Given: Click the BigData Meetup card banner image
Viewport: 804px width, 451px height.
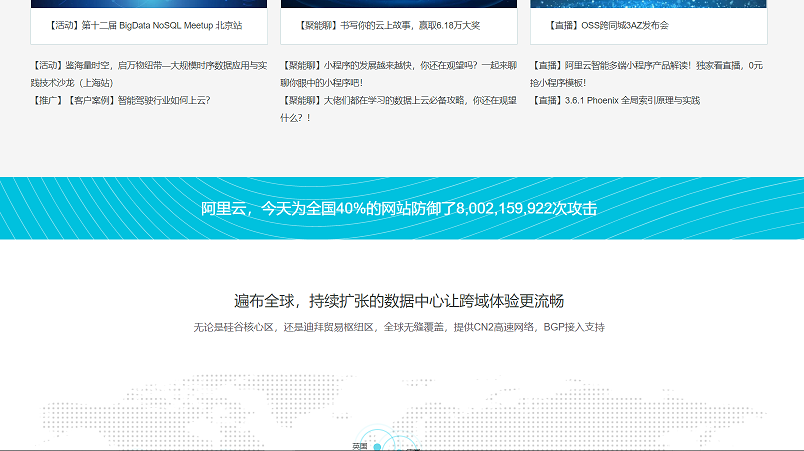Looking at the screenshot, I should [x=149, y=4].
